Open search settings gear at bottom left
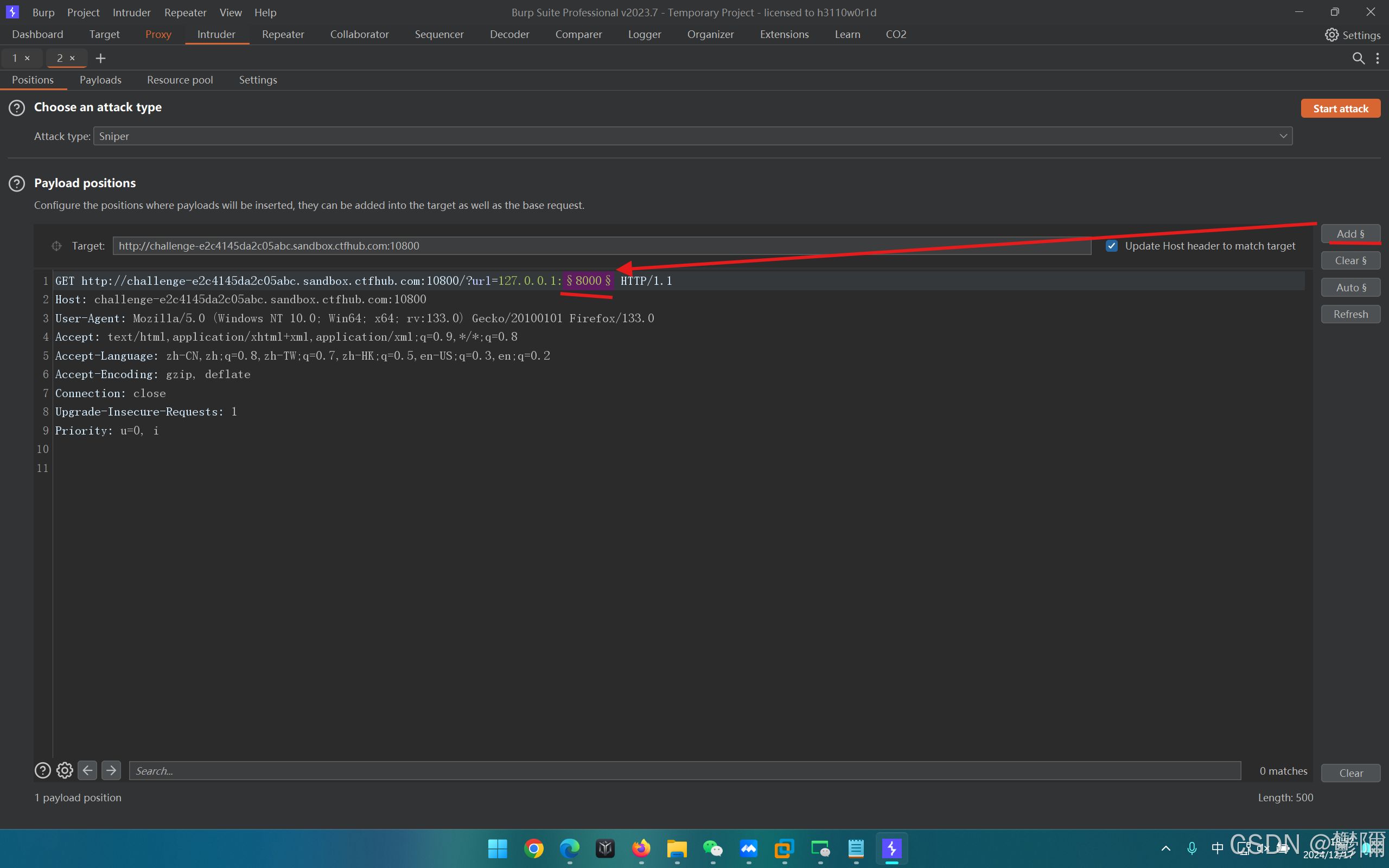1389x868 pixels. click(65, 770)
